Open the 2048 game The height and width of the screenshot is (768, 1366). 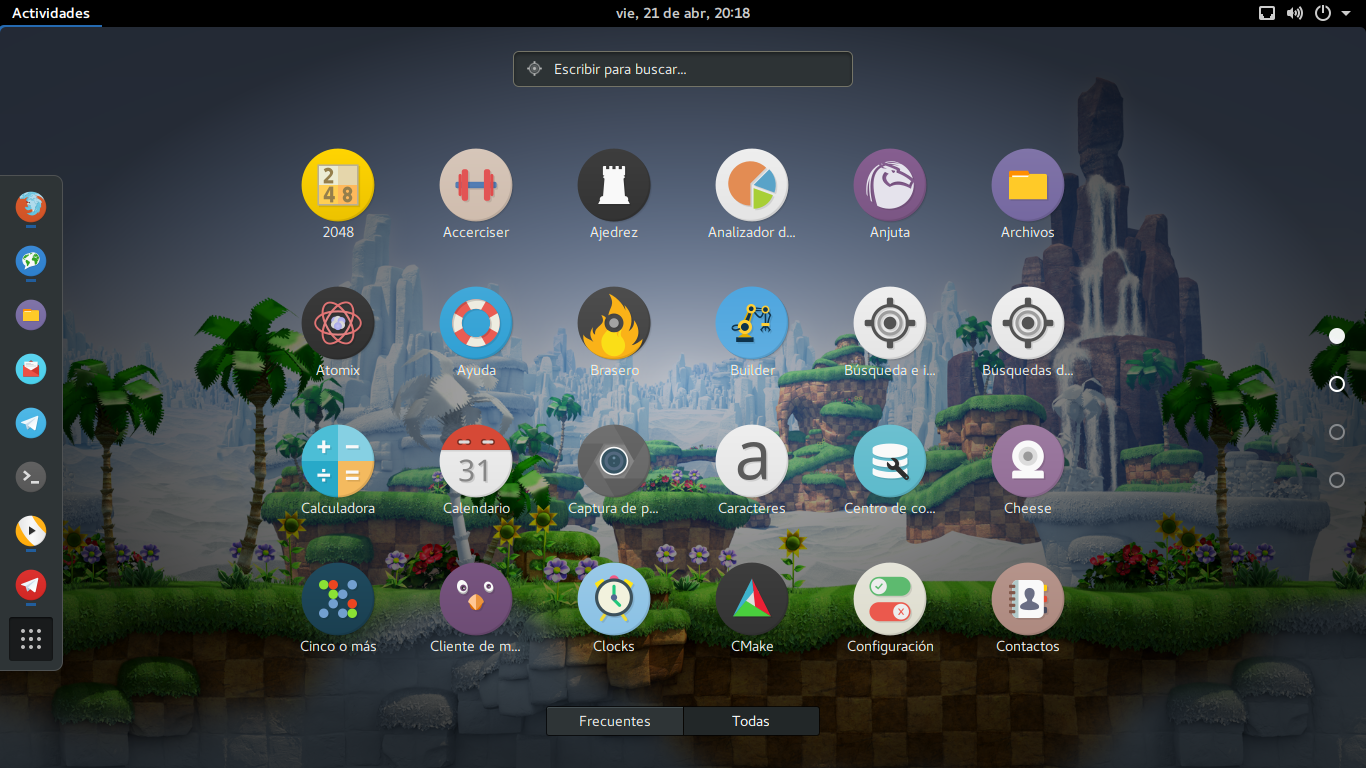click(338, 185)
